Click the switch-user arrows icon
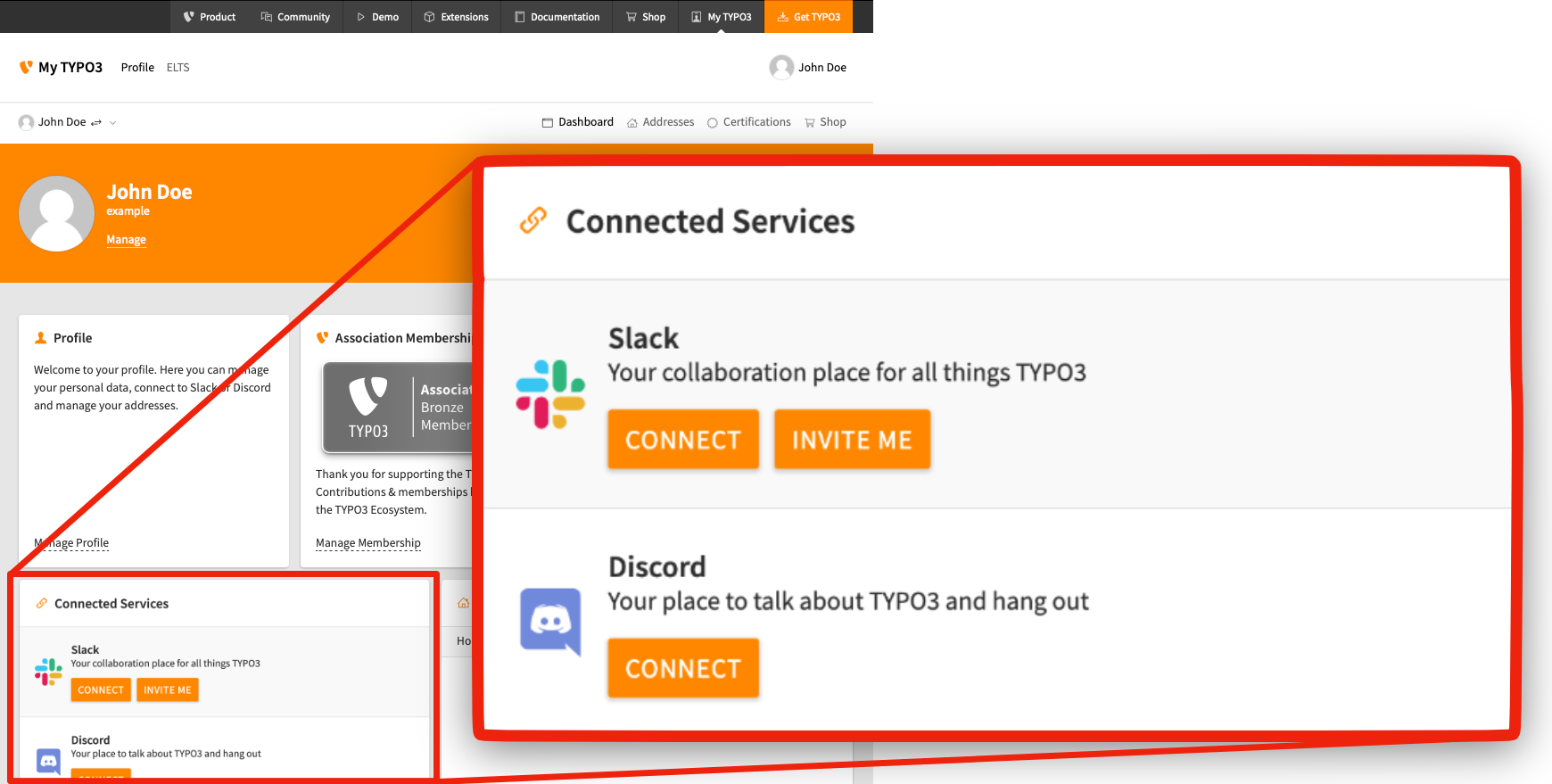Image resolution: width=1552 pixels, height=784 pixels. (x=96, y=122)
